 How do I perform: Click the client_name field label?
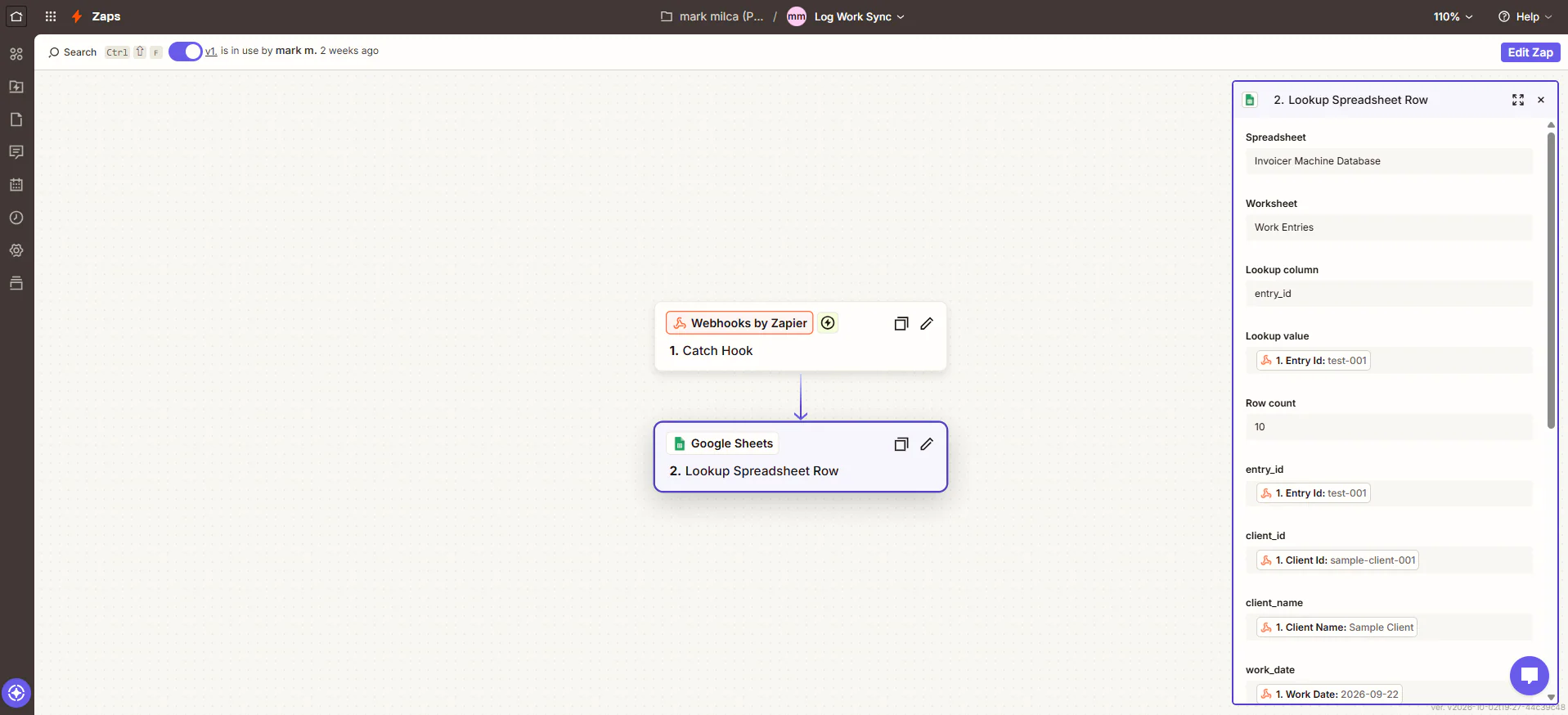1274,603
